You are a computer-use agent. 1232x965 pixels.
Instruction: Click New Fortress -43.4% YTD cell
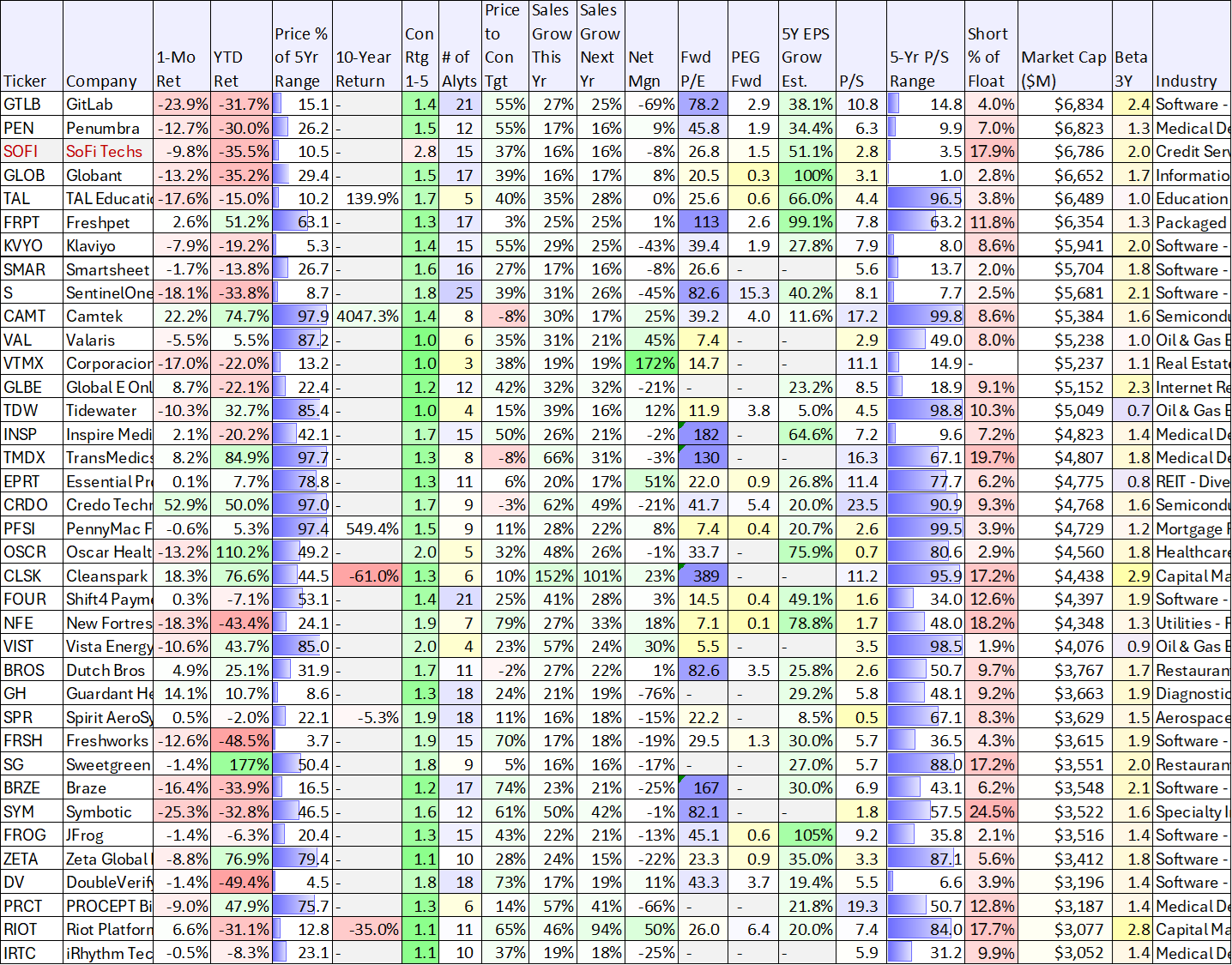point(241,624)
